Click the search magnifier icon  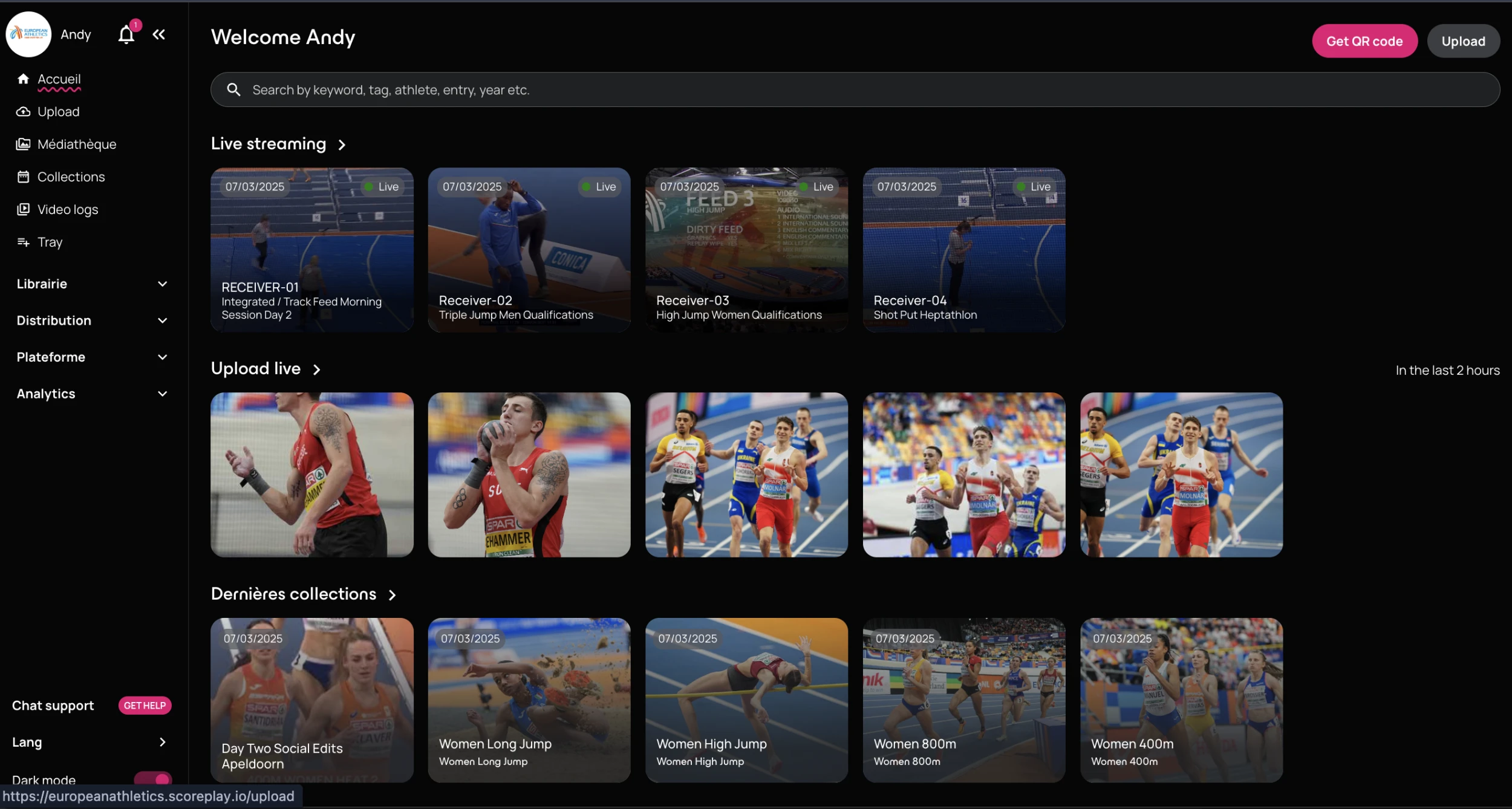[x=233, y=90]
